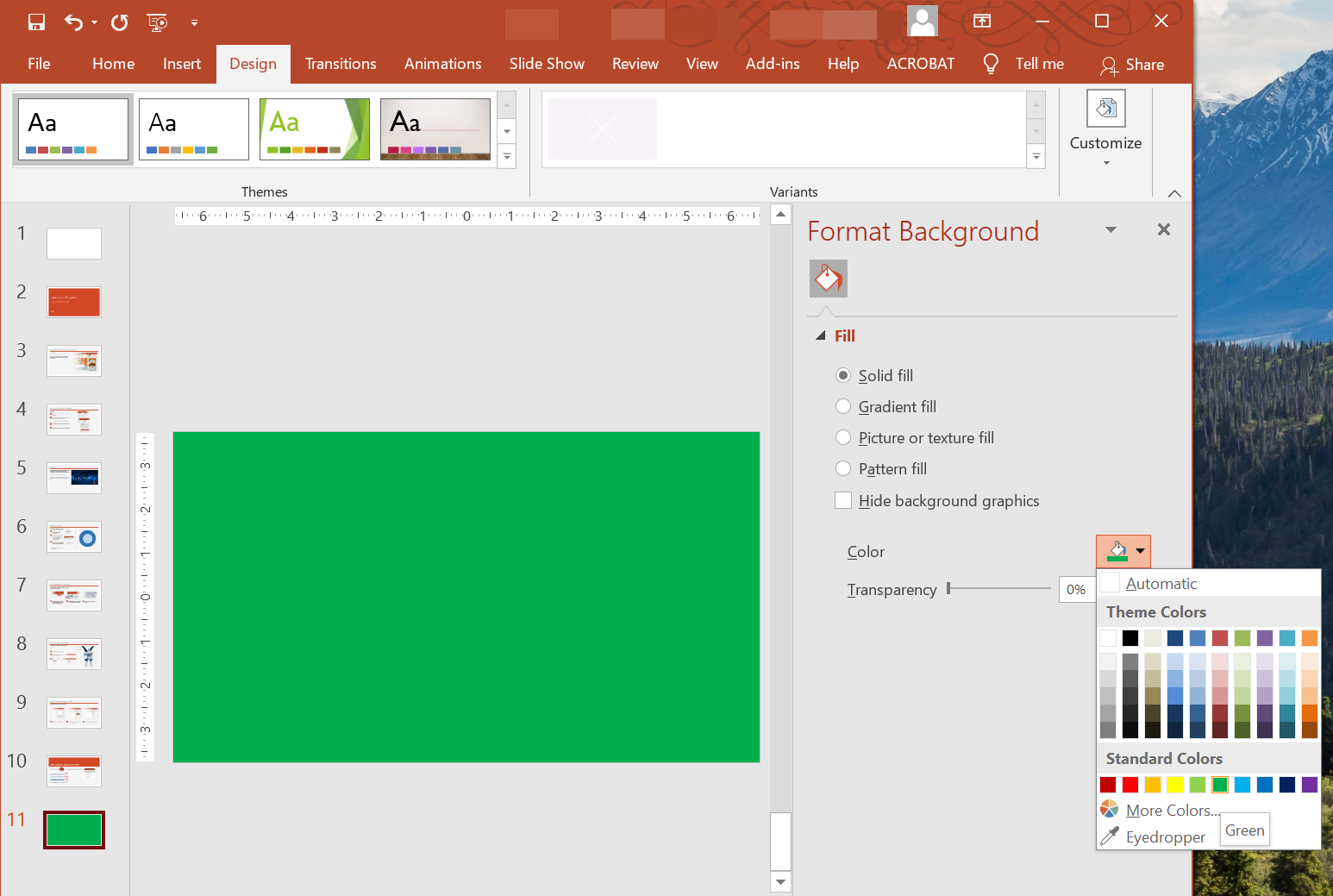Pick standard Dark Red swatch
This screenshot has width=1333, height=896.
click(1108, 785)
